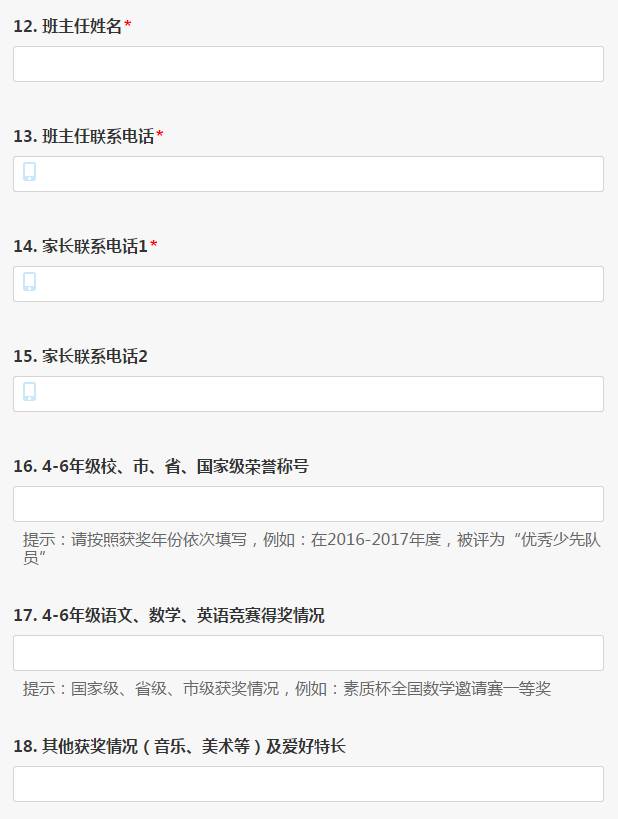Click phone icon in 家长联系电话1 field
Screen dimensions: 618x819
click(x=30, y=282)
